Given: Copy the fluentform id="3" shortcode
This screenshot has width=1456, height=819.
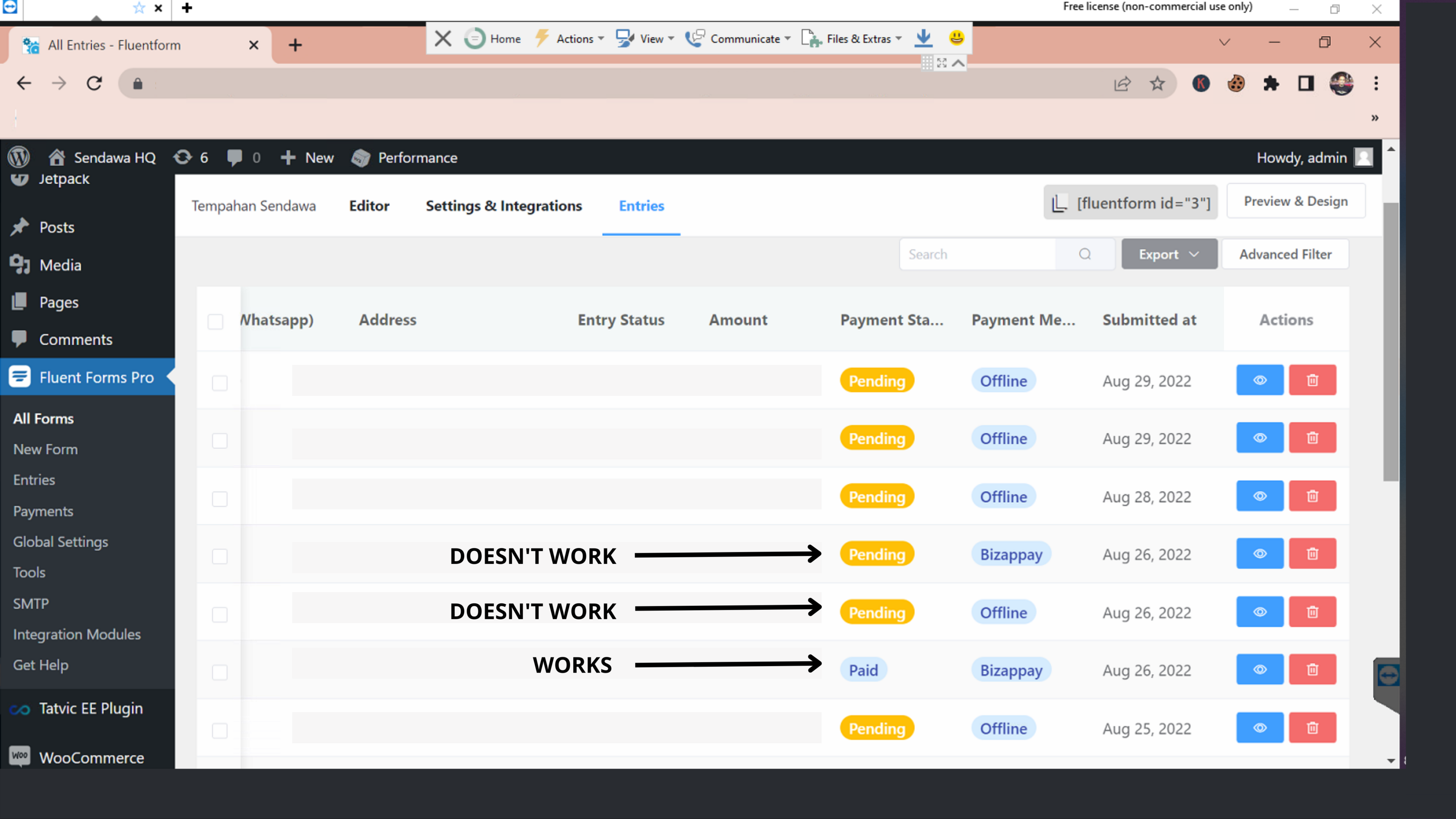Looking at the screenshot, I should point(1131,202).
